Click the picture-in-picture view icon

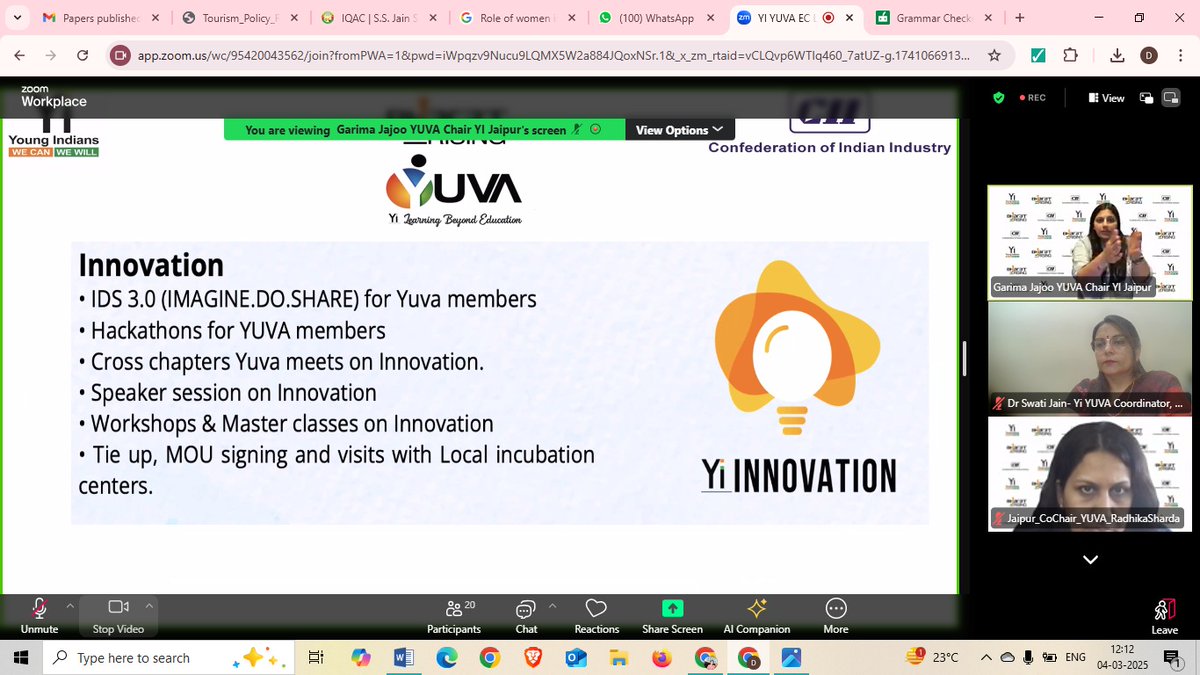click(x=1146, y=98)
